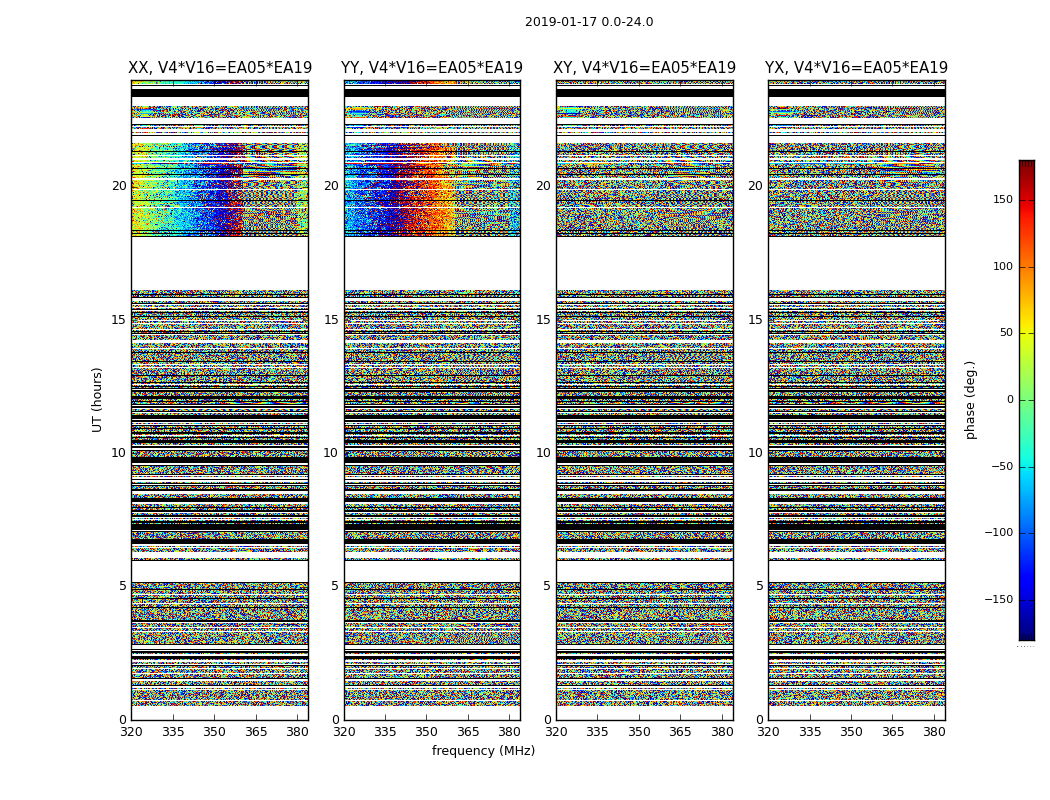Select the XX, V4*V16=EA05*EA19 panel title
This screenshot has height=800, width=1050.
pyautogui.click(x=220, y=68)
